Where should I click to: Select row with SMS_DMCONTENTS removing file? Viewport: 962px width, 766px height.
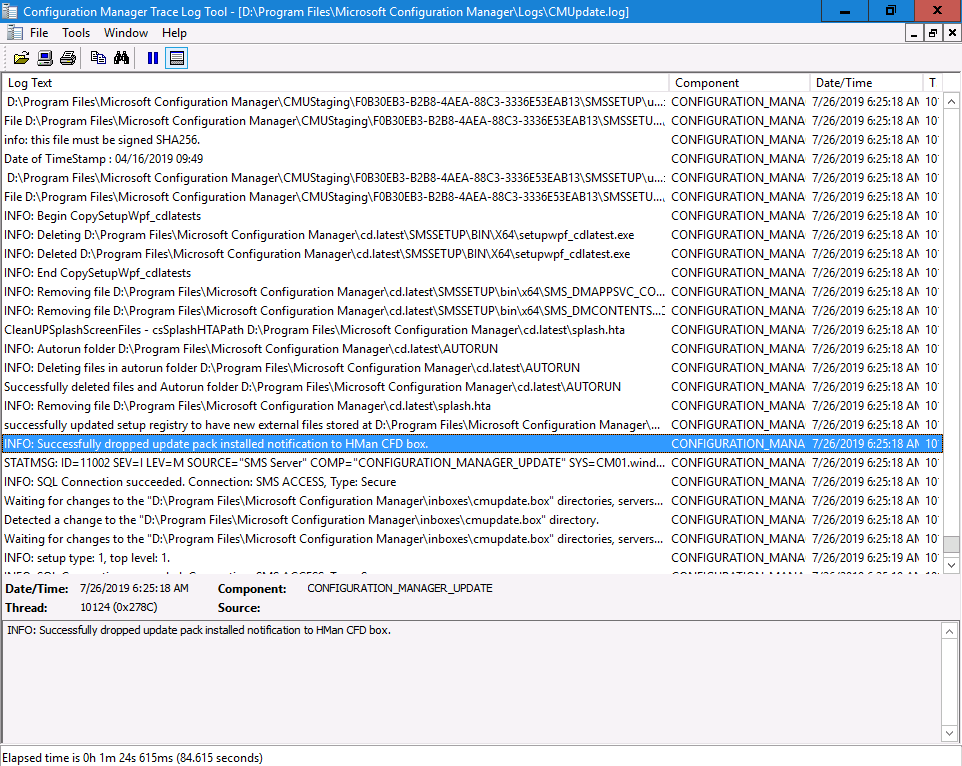click(472, 311)
